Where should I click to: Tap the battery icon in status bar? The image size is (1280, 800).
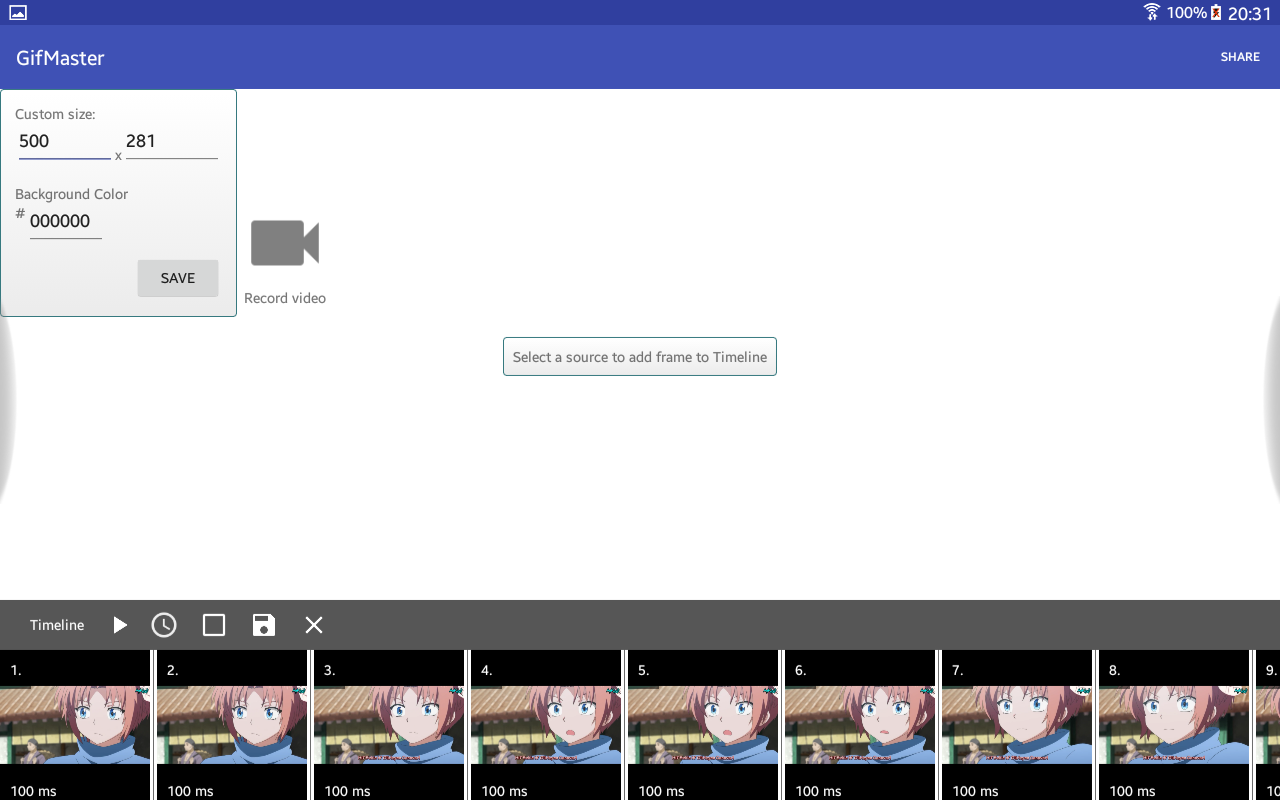point(1216,12)
